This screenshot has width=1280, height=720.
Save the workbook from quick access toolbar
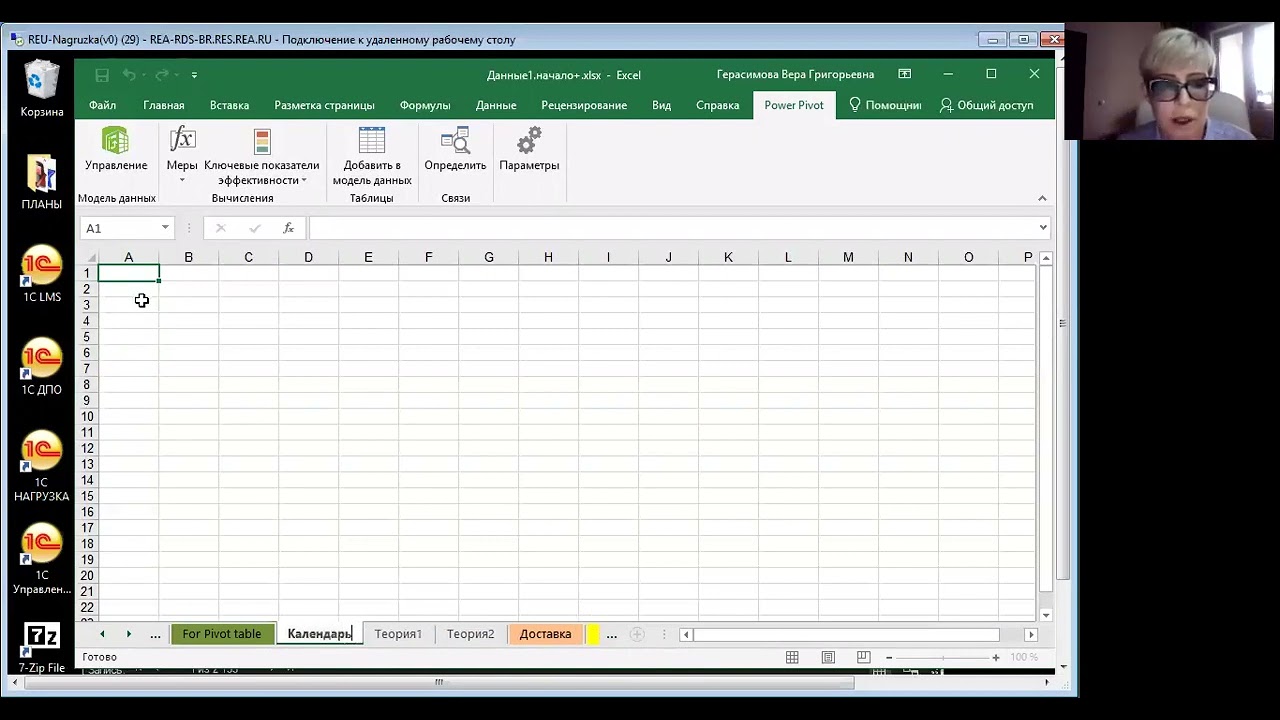pos(102,75)
